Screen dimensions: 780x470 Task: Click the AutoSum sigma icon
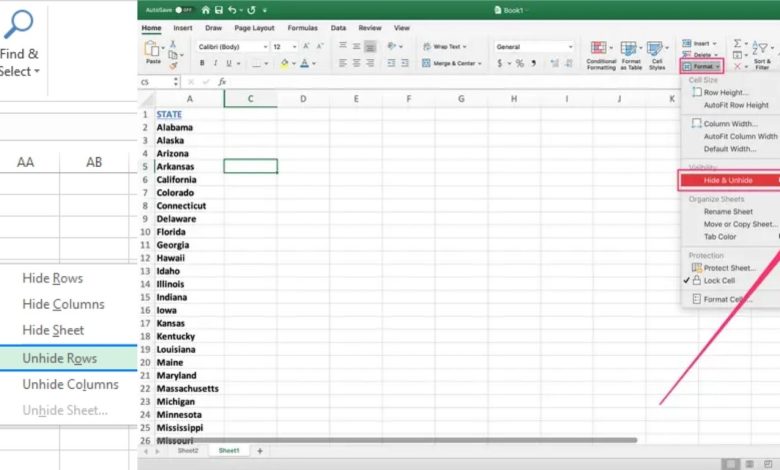(x=737, y=43)
